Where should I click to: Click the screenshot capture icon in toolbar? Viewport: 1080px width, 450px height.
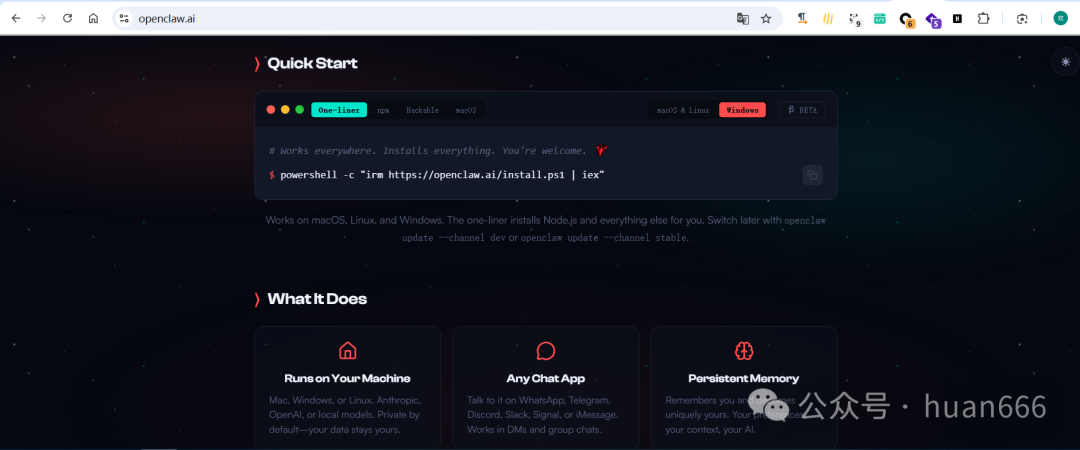click(1022, 19)
